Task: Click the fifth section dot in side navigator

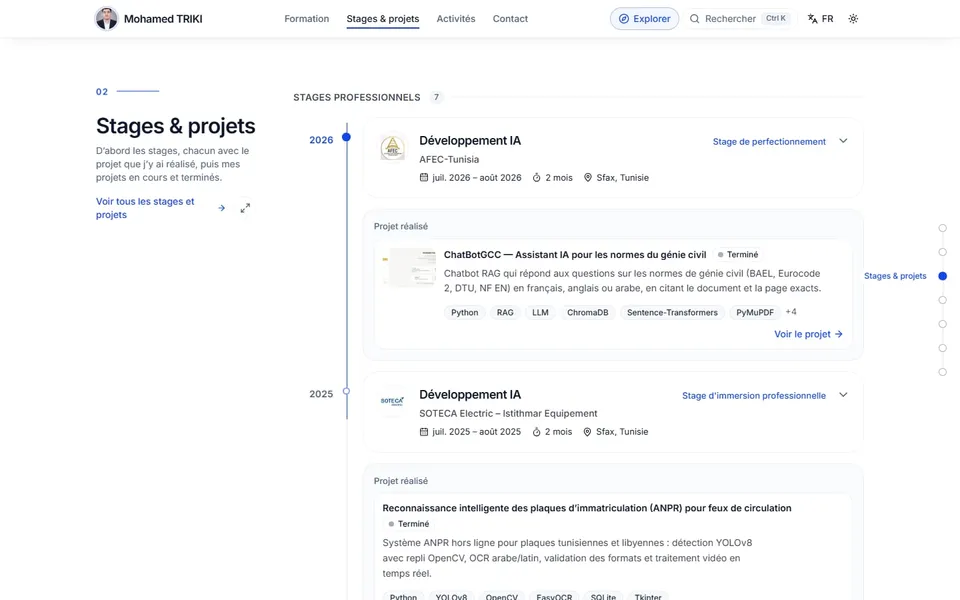Action: coord(942,324)
